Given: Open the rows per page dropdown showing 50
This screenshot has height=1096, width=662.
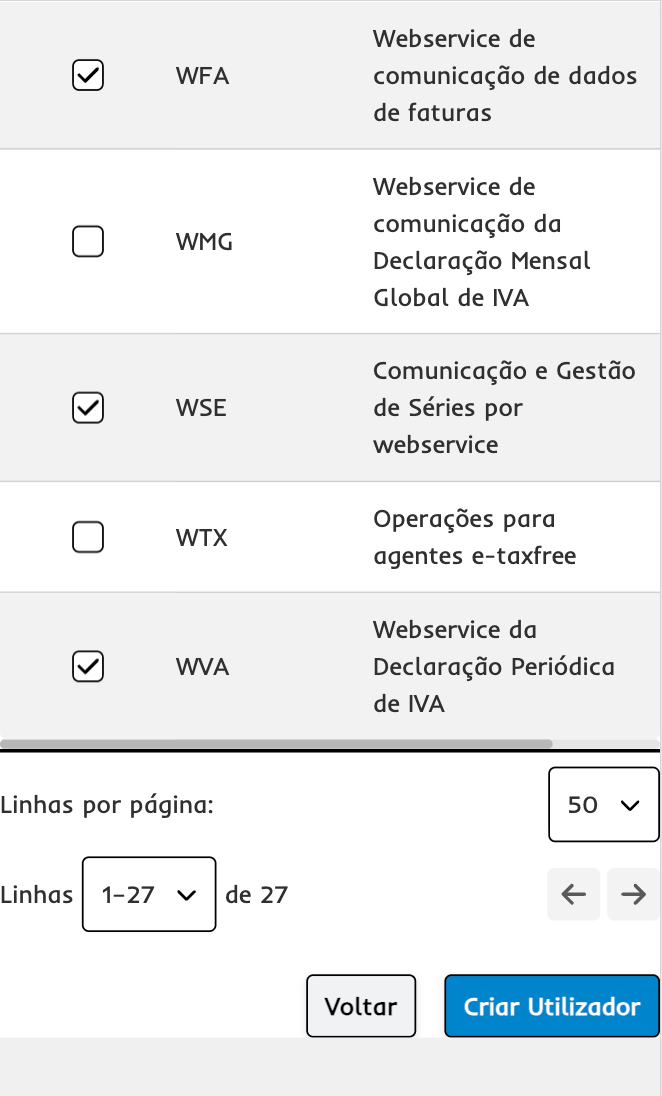Looking at the screenshot, I should [x=603, y=804].
